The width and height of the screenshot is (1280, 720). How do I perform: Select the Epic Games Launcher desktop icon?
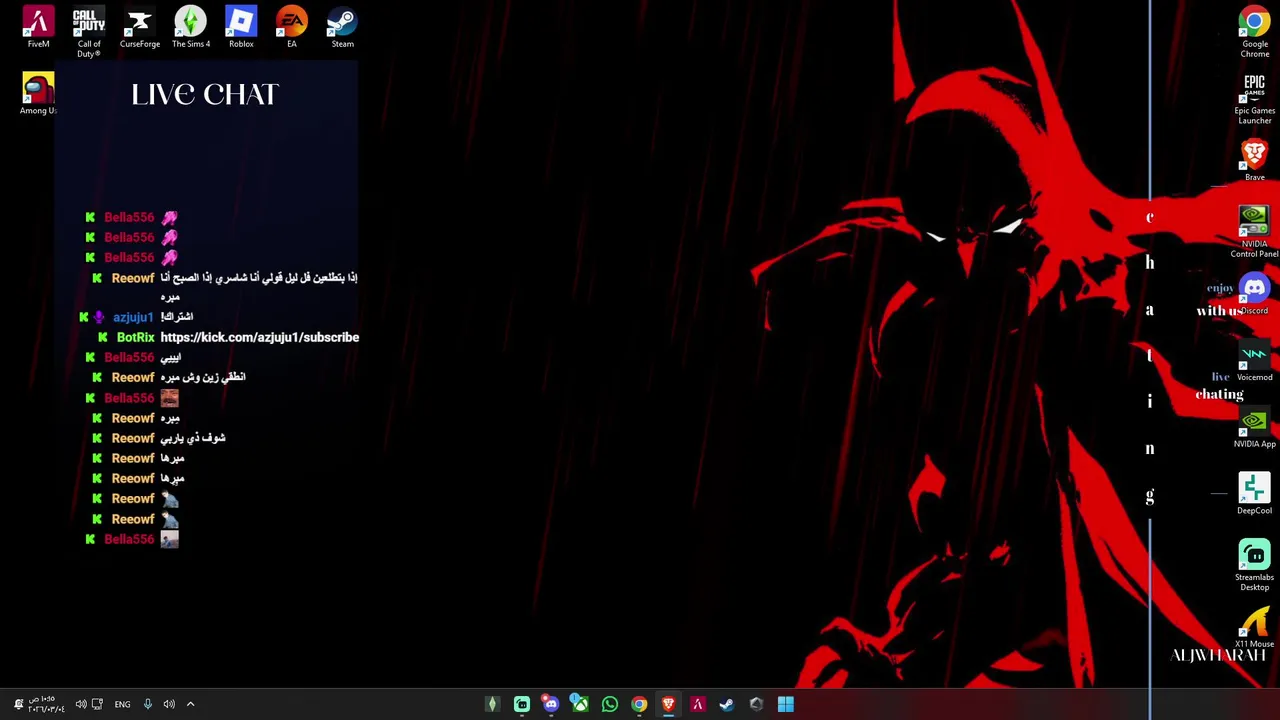point(1254,99)
